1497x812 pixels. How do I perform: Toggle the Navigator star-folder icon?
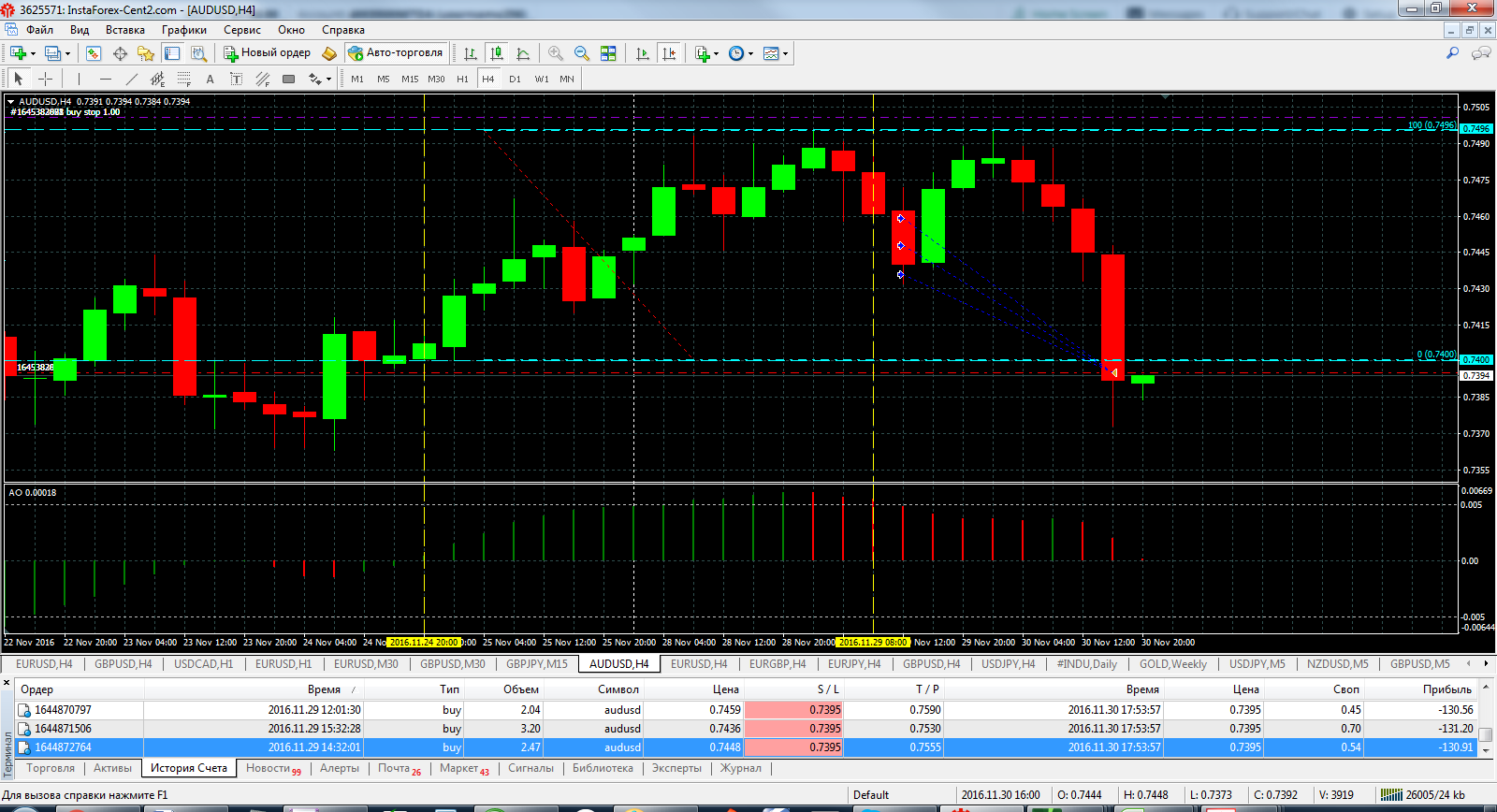pos(146,53)
